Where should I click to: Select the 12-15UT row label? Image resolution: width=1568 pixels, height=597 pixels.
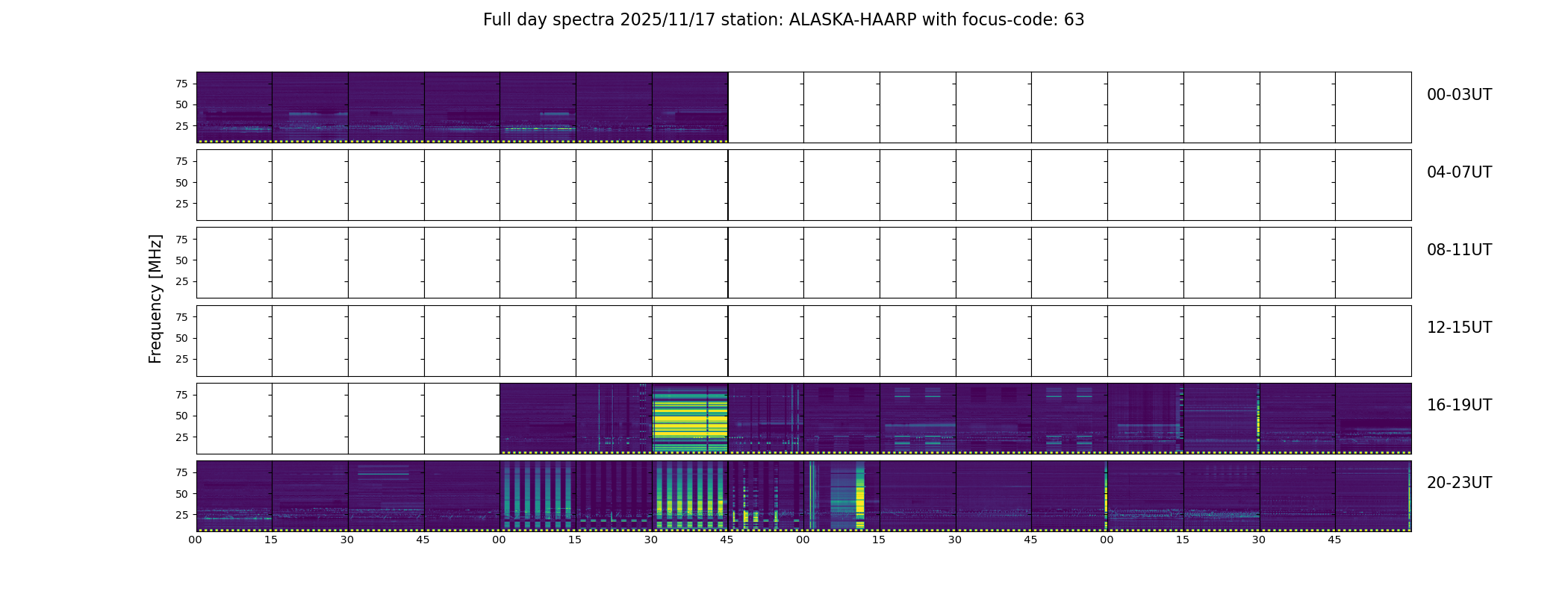click(1459, 328)
